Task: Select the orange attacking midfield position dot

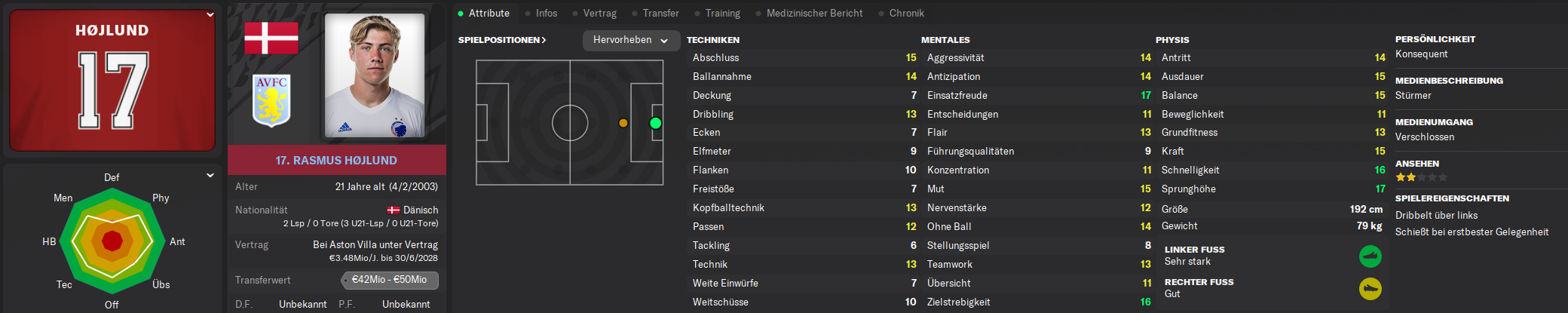Action: coord(623,123)
